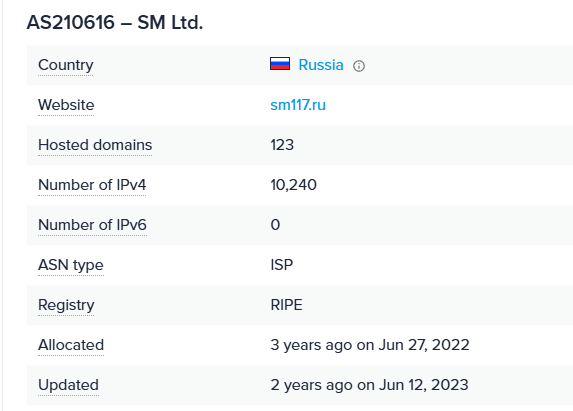Click the Russian flag icon
Image resolution: width=573 pixels, height=411 pixels.
(x=280, y=64)
